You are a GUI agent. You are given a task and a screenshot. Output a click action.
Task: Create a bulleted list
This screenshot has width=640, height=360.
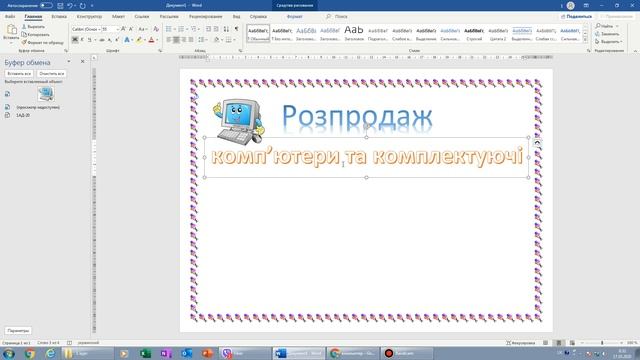point(169,29)
